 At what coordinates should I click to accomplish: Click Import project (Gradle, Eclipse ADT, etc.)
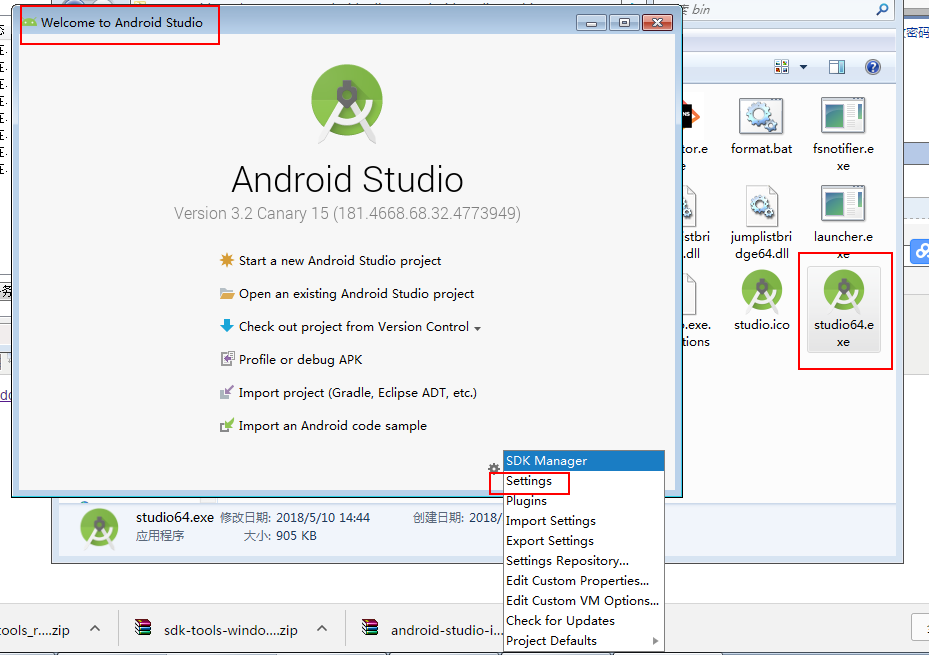pos(358,393)
